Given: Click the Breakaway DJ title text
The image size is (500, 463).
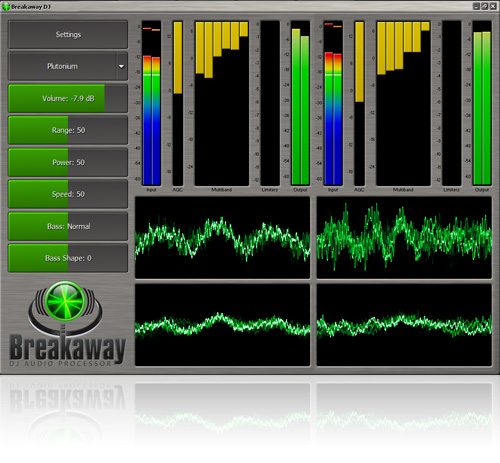Looking at the screenshot, I should tap(31, 7).
